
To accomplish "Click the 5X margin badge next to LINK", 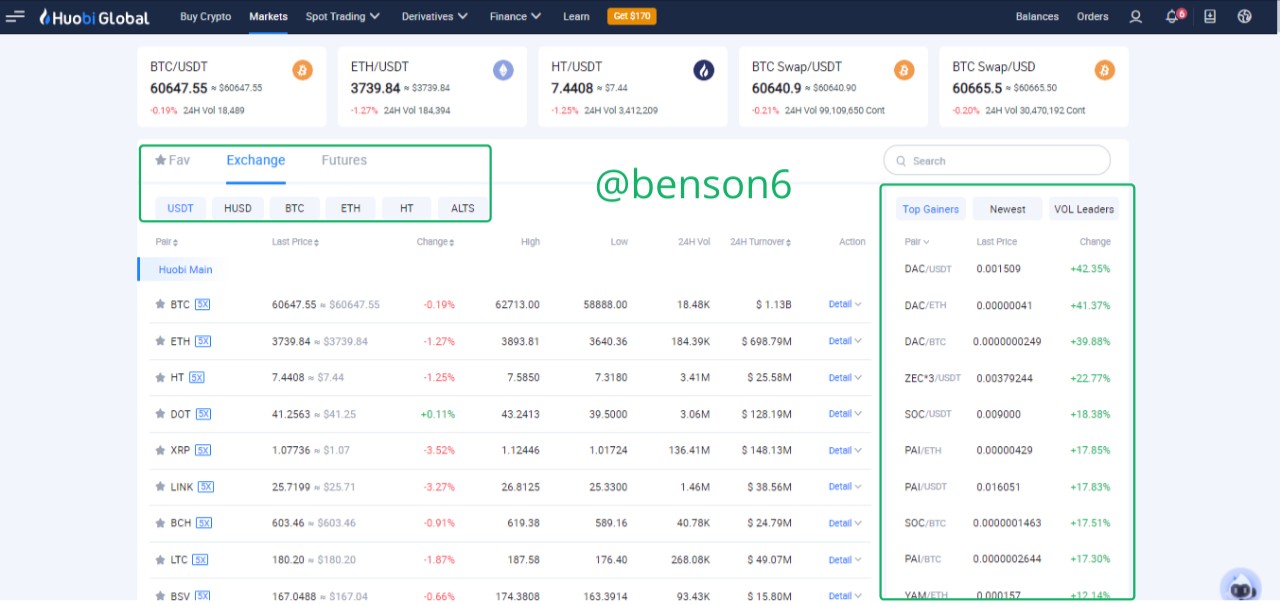I will click(x=206, y=487).
